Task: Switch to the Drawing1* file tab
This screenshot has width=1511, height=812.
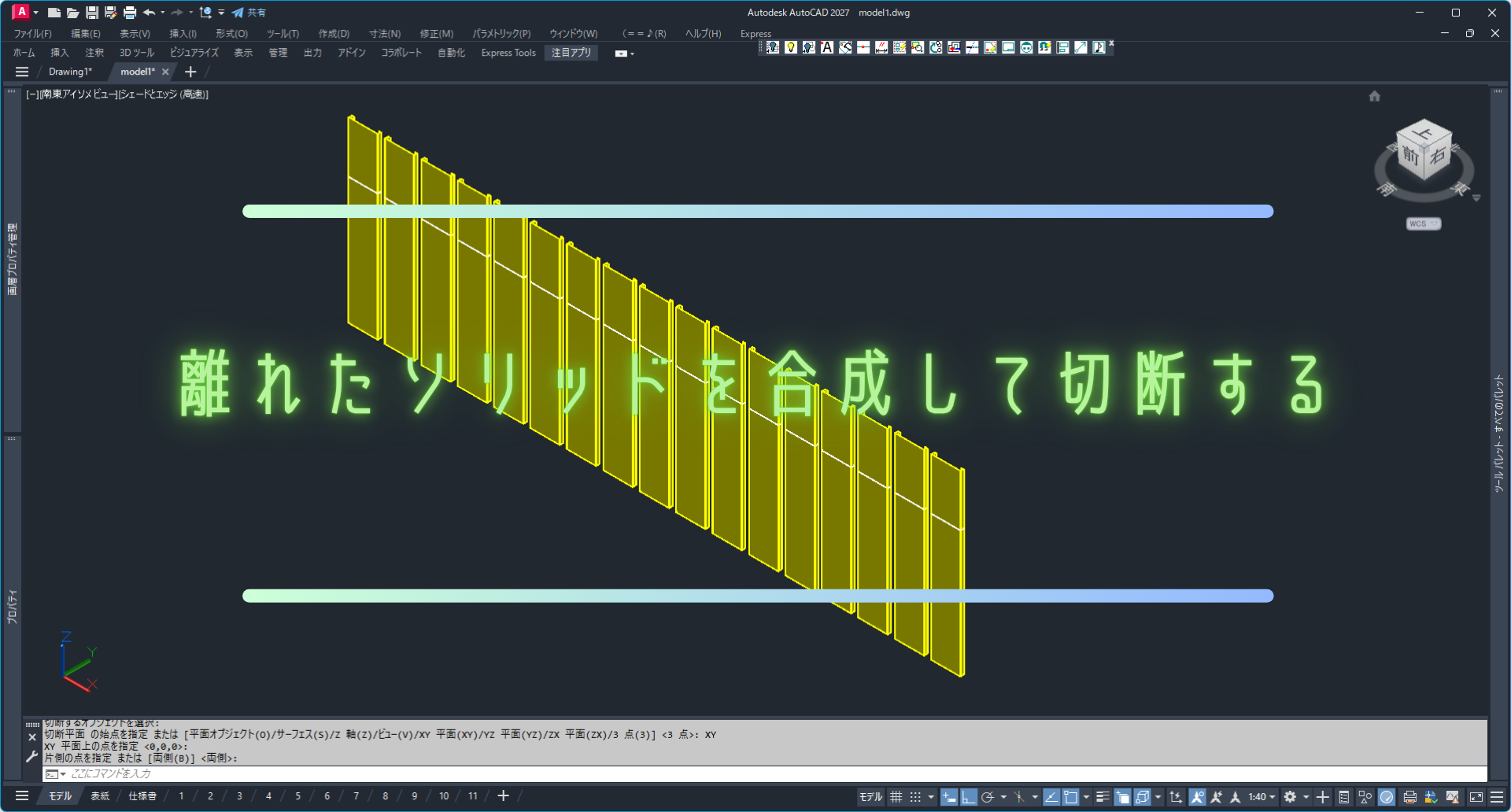Action: (70, 72)
